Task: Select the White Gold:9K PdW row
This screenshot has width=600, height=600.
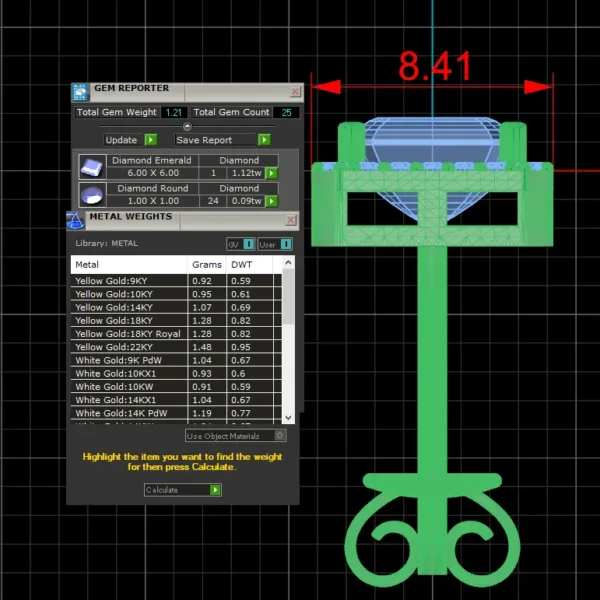Action: click(x=176, y=360)
